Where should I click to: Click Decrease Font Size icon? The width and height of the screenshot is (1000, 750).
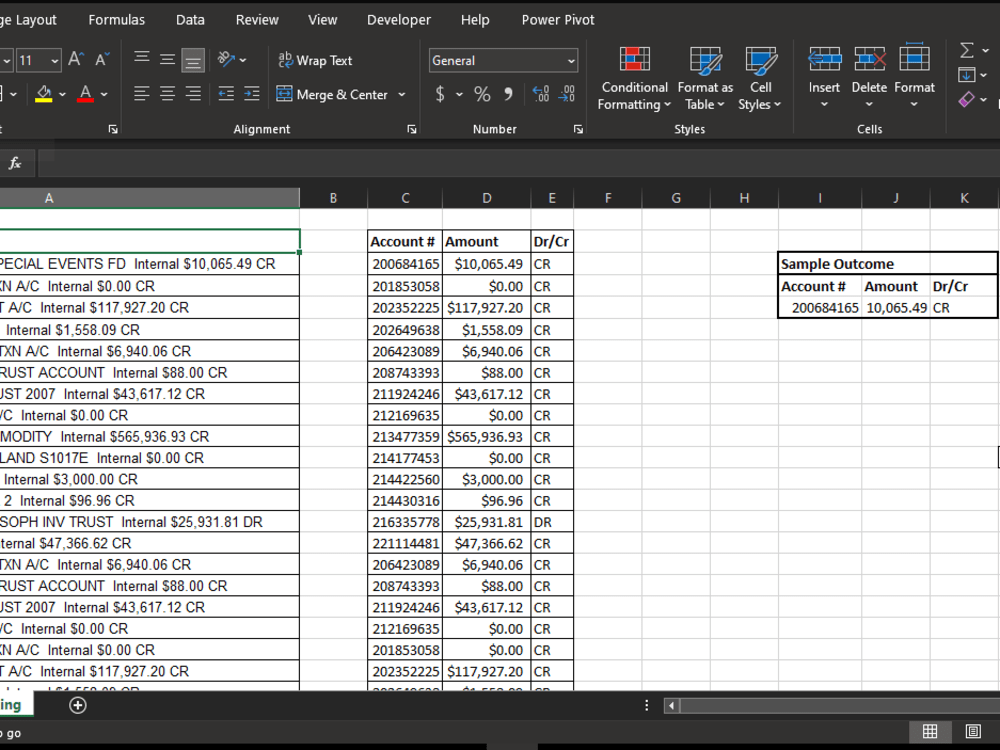tap(102, 60)
